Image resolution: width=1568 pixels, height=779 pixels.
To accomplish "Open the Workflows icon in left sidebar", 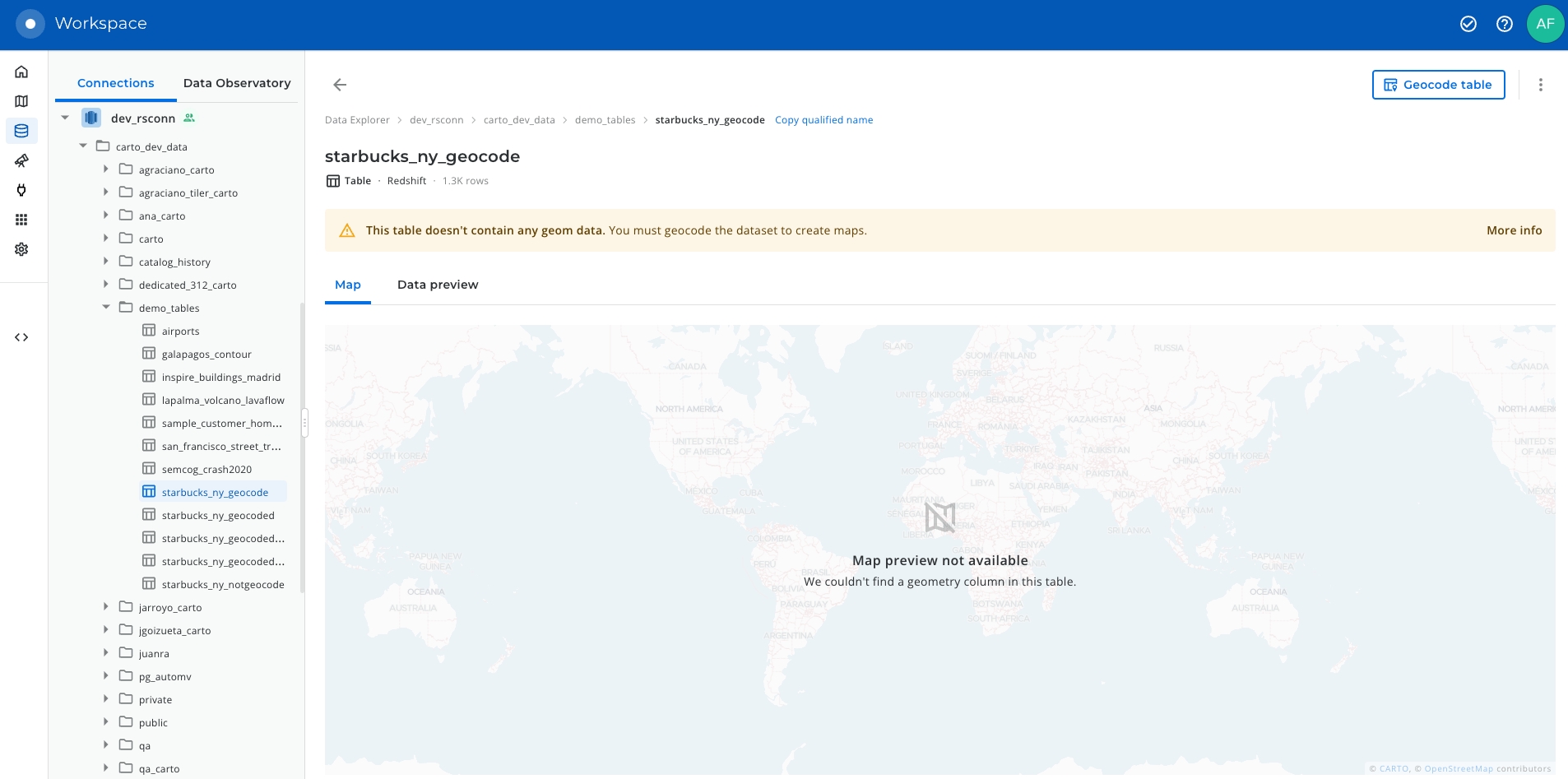I will [x=22, y=160].
